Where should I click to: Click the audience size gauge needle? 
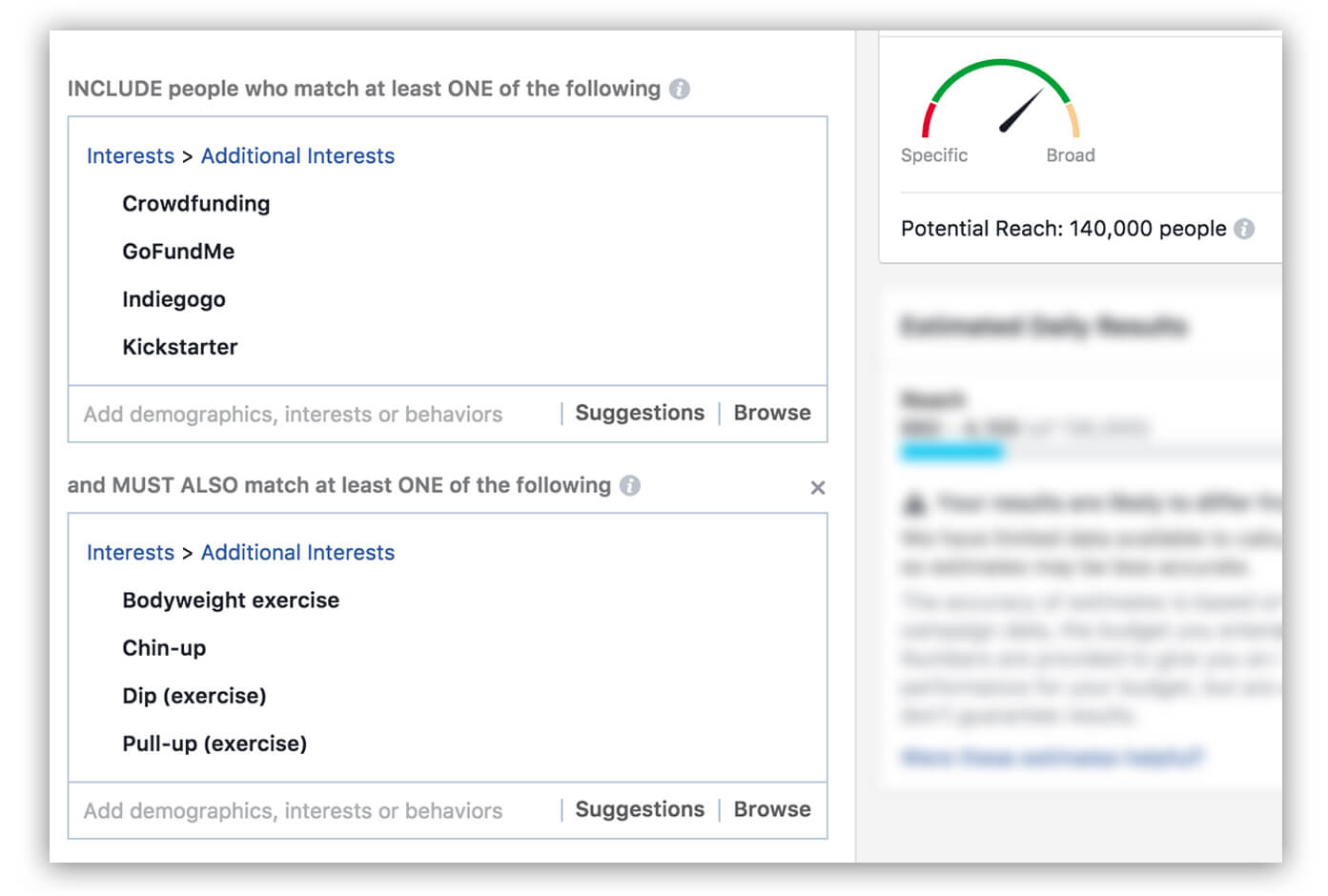pyautogui.click(x=1020, y=112)
